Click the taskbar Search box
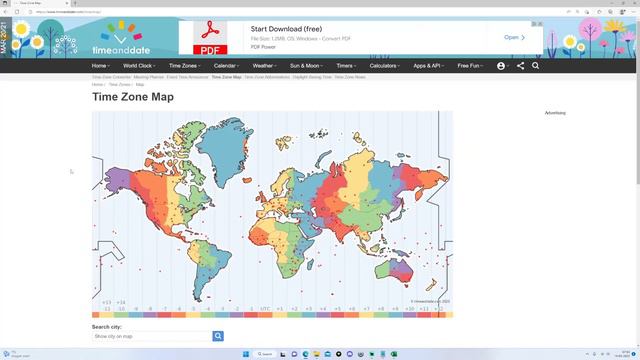This screenshot has height=360, width=640. [264, 354]
